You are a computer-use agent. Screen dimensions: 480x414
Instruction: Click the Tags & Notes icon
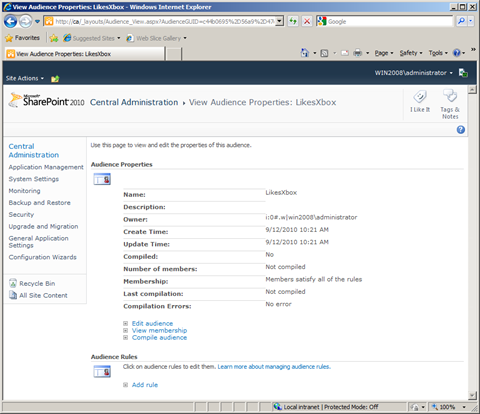pyautogui.click(x=450, y=104)
